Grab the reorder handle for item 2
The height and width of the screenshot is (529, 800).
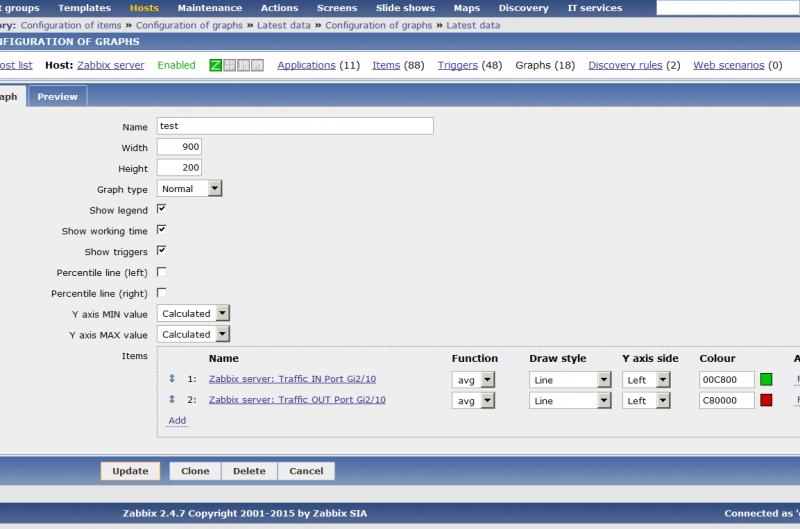[172, 400]
